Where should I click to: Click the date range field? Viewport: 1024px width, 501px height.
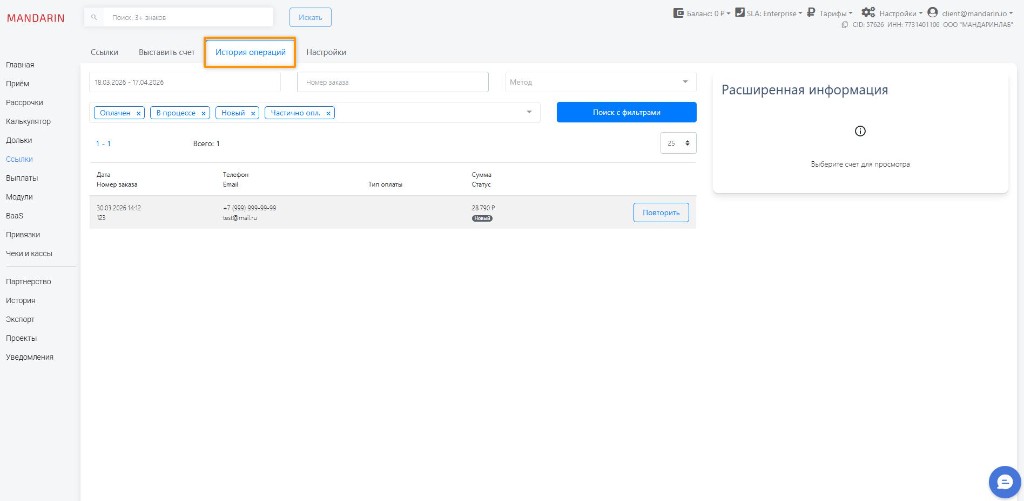click(188, 82)
